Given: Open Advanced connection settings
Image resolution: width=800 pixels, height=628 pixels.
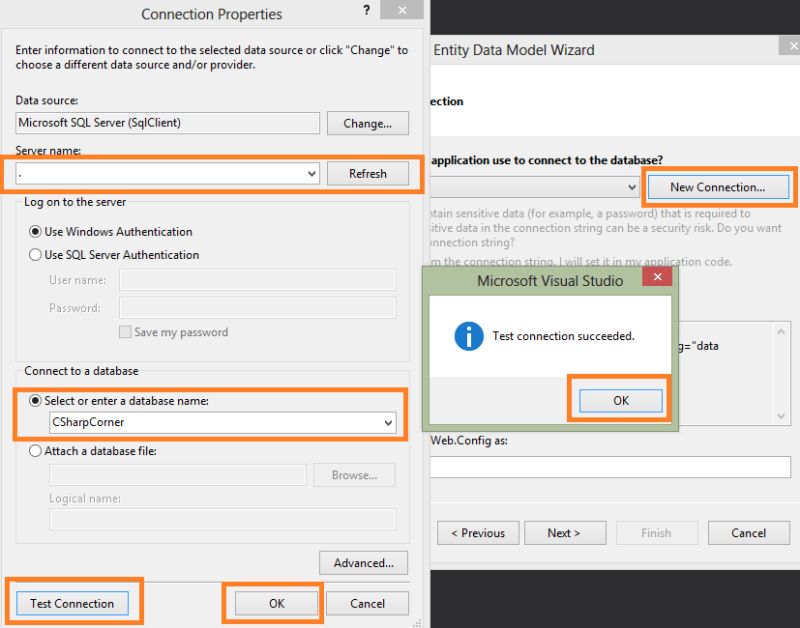Looking at the screenshot, I should 366,562.
